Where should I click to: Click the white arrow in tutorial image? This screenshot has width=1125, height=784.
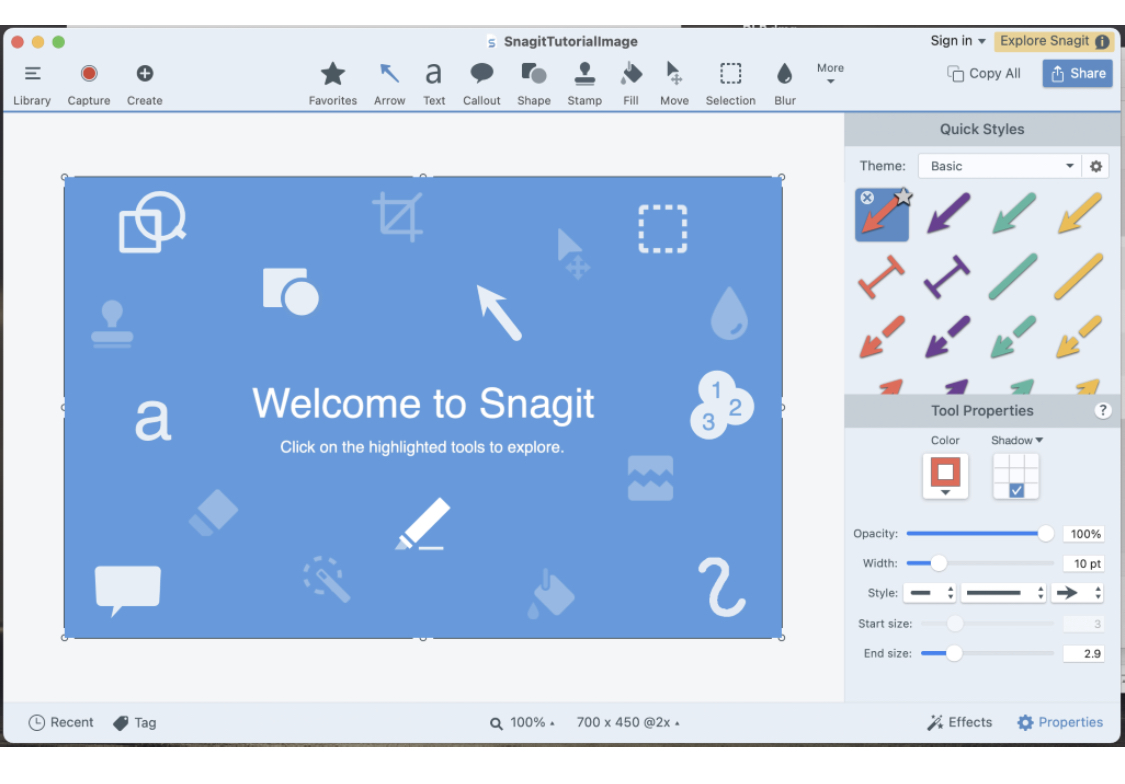pyautogui.click(x=499, y=312)
